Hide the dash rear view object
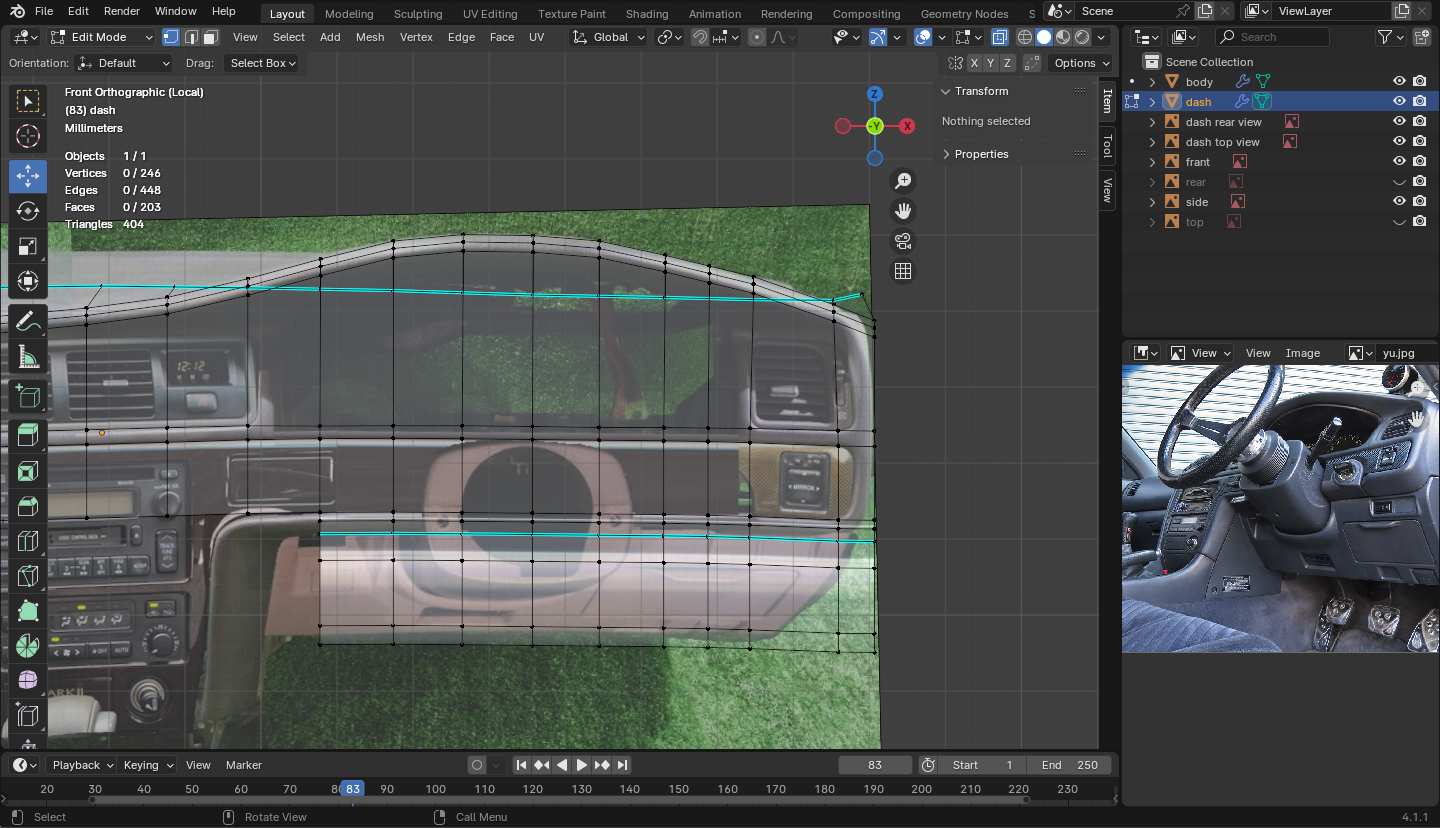 tap(1399, 122)
